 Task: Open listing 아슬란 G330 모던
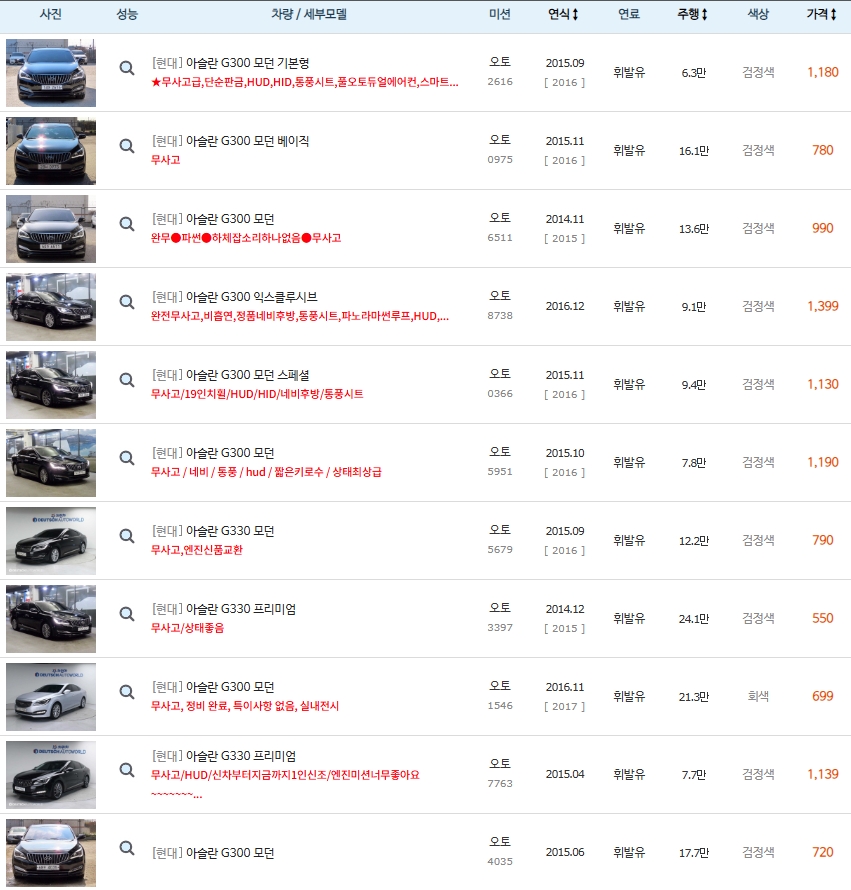pyautogui.click(x=212, y=531)
